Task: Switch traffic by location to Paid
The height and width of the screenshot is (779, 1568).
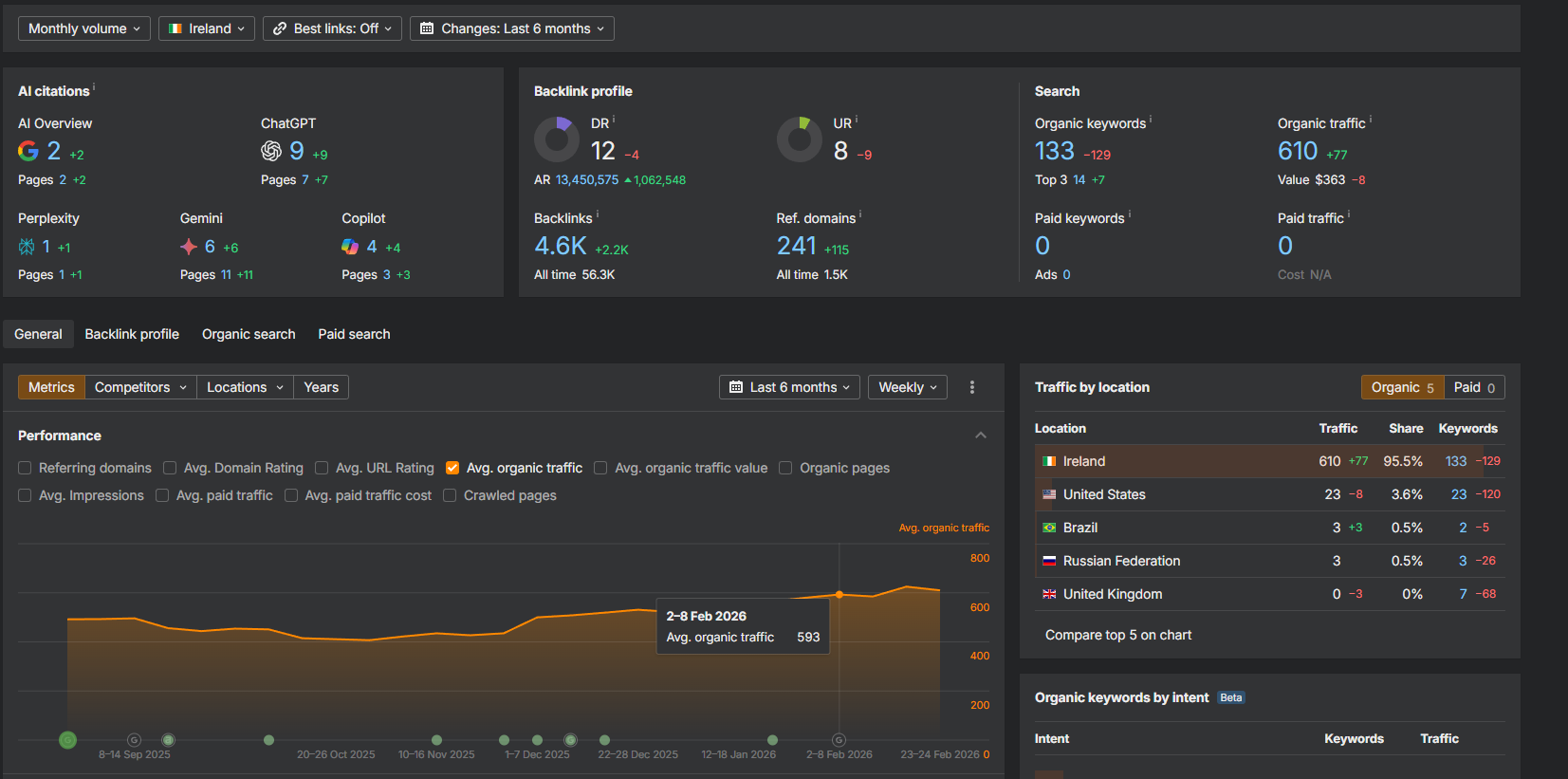Action: point(1473,387)
